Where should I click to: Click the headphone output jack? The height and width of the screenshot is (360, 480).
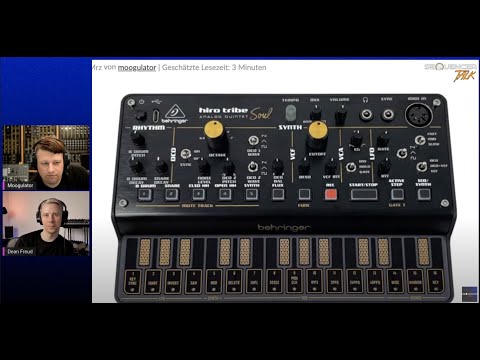coord(366,115)
